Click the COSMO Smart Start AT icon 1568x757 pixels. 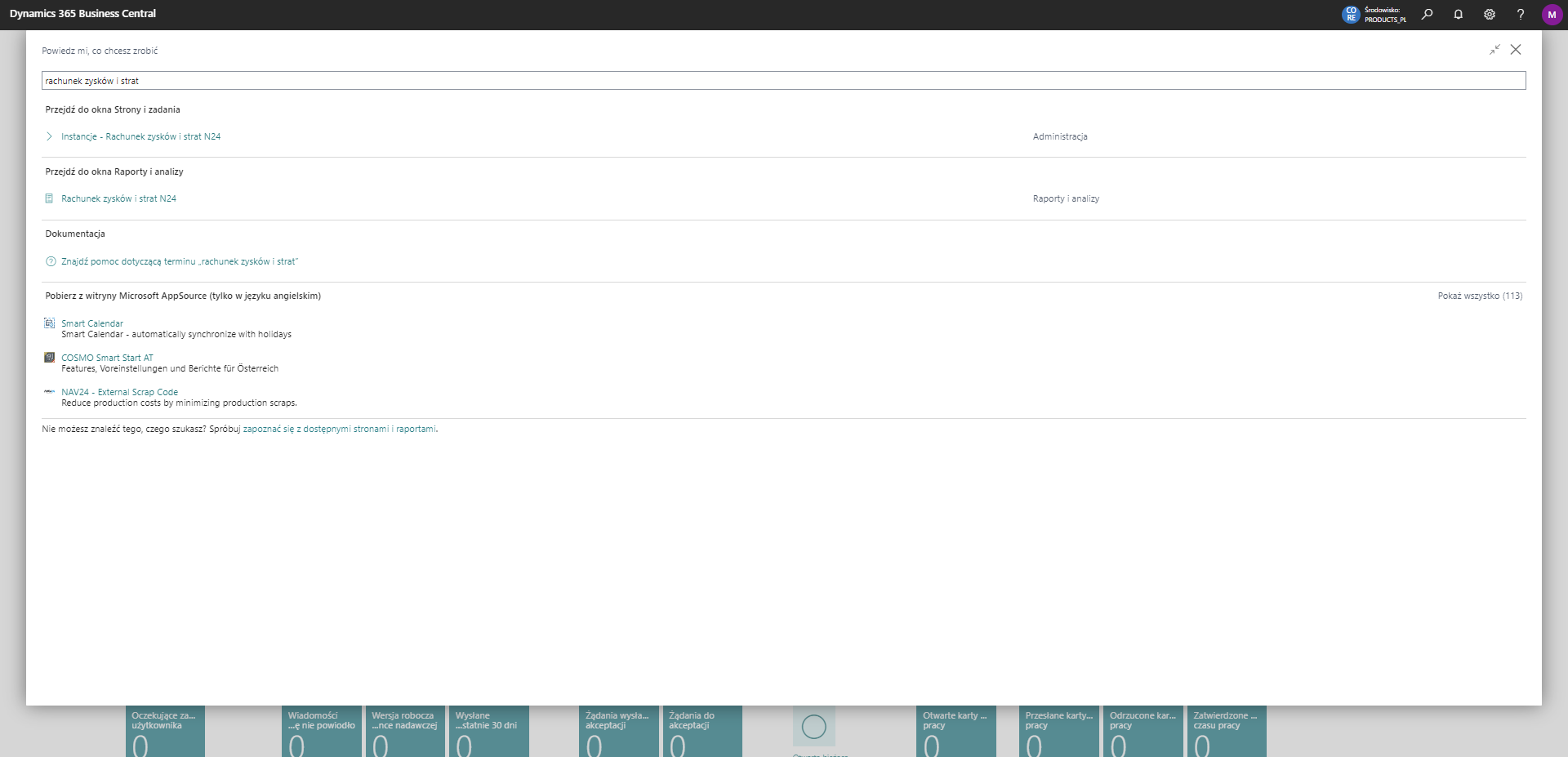[50, 358]
